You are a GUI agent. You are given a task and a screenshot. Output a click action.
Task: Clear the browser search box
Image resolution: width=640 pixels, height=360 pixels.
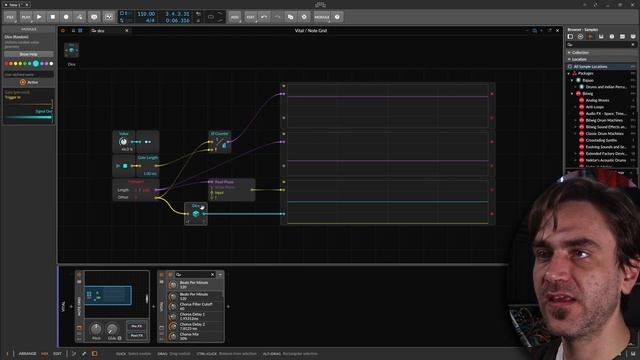pyautogui.click(x=633, y=44)
